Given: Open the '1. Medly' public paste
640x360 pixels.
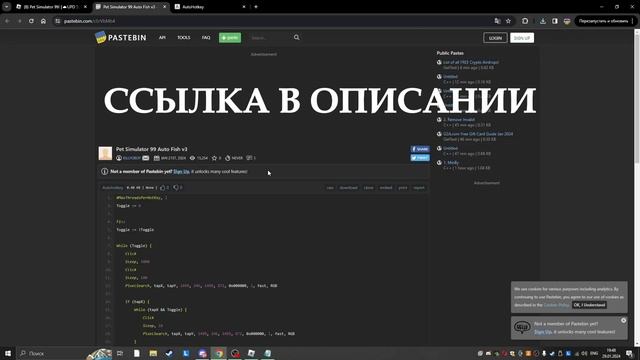Looking at the screenshot, I should tap(451, 162).
